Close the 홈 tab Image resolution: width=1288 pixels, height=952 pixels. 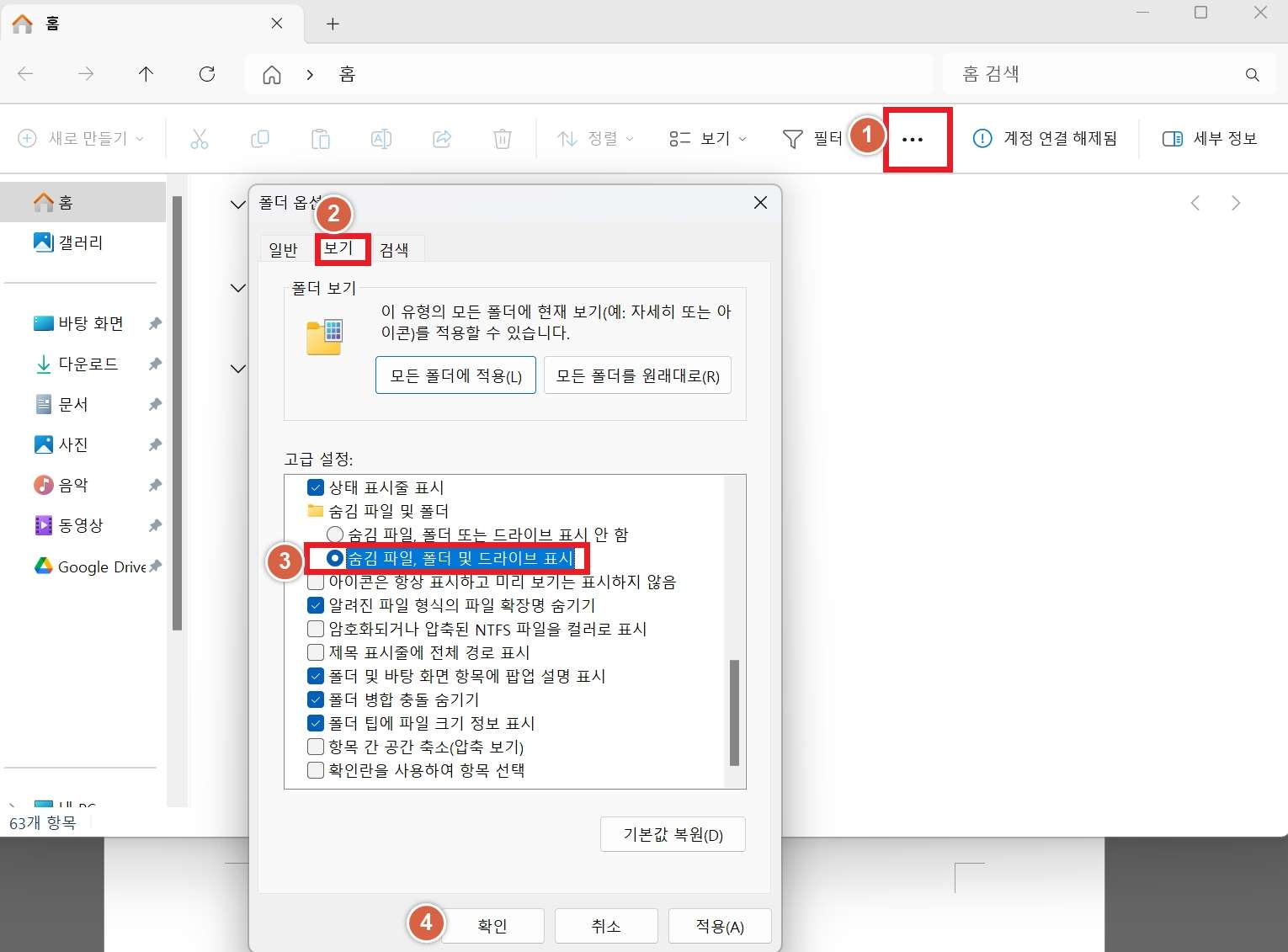[277, 24]
